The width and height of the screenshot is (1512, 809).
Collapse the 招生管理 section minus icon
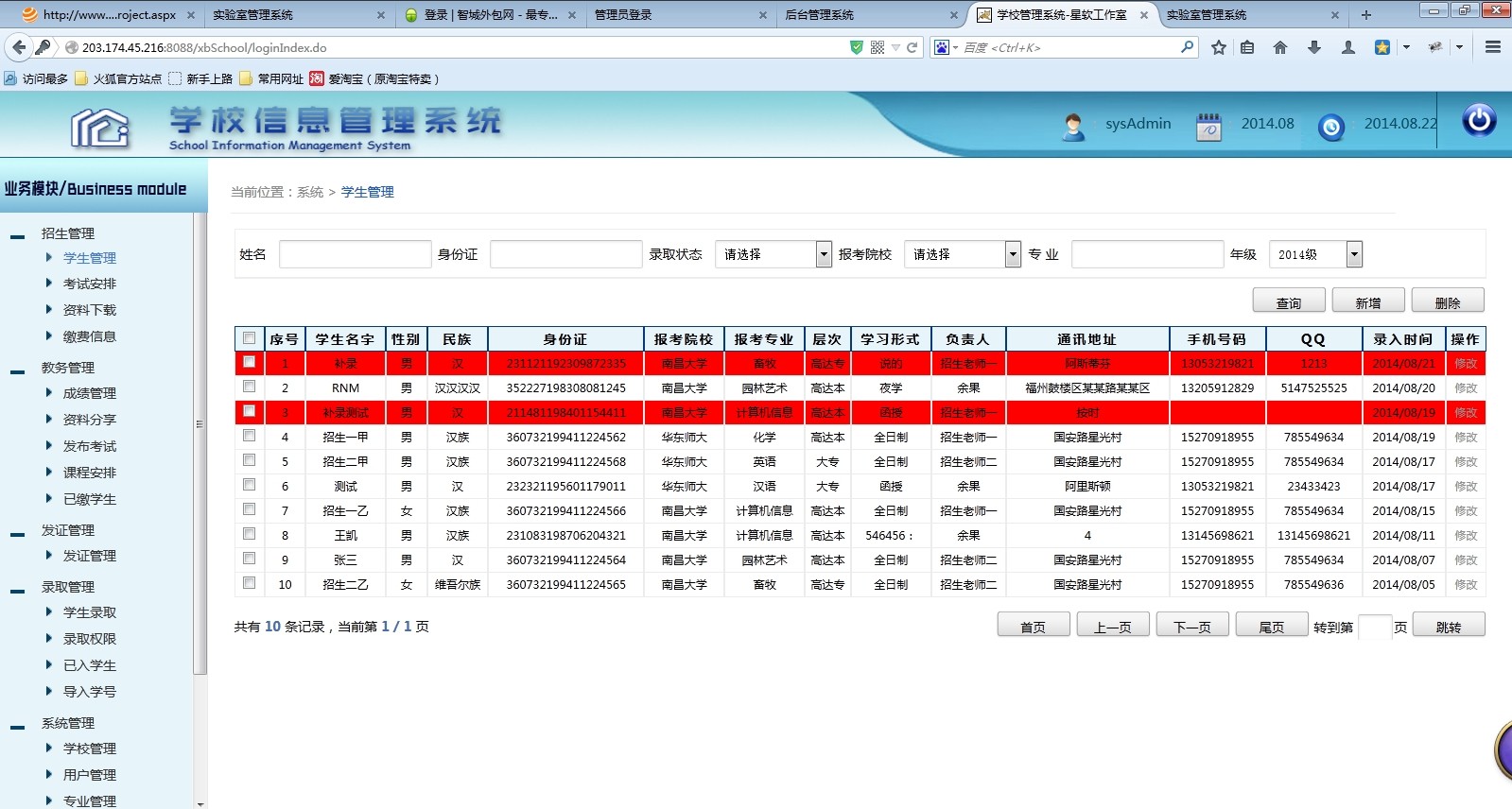(x=17, y=236)
